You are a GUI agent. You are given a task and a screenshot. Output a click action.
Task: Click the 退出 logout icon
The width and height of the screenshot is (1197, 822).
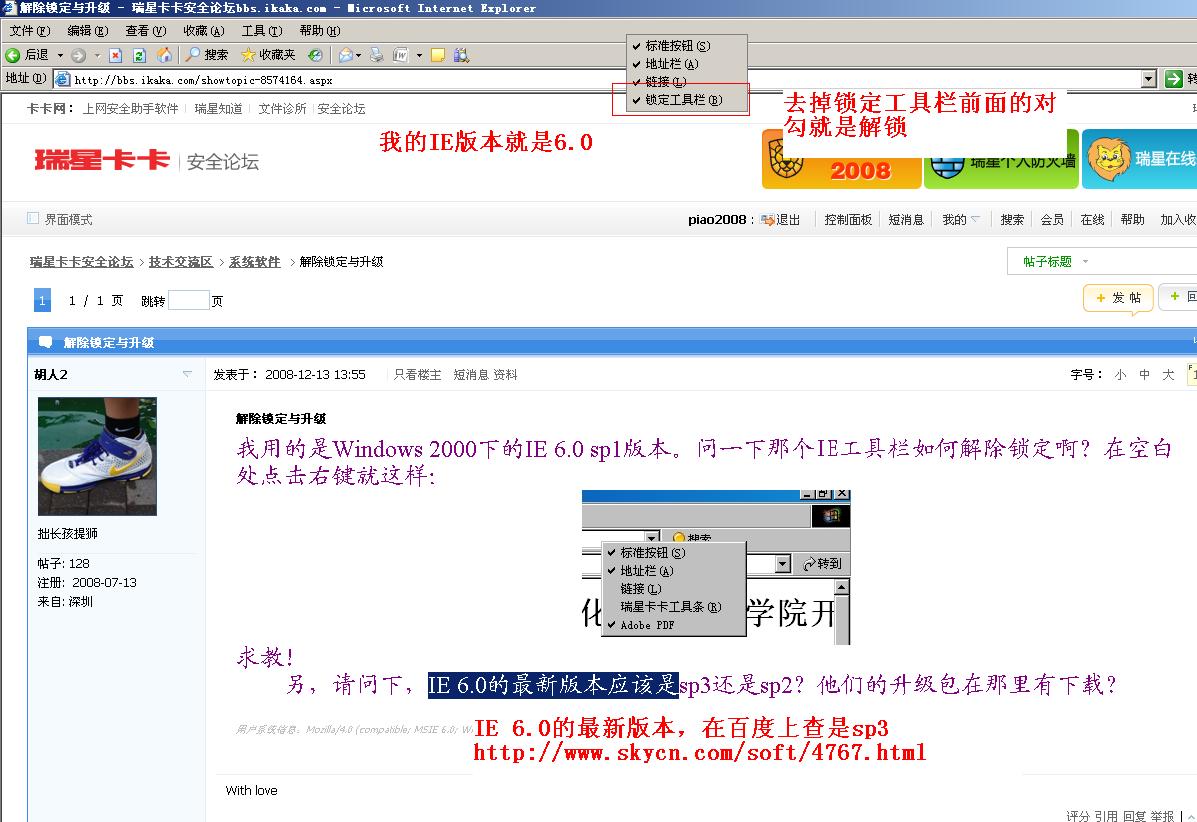tap(767, 220)
